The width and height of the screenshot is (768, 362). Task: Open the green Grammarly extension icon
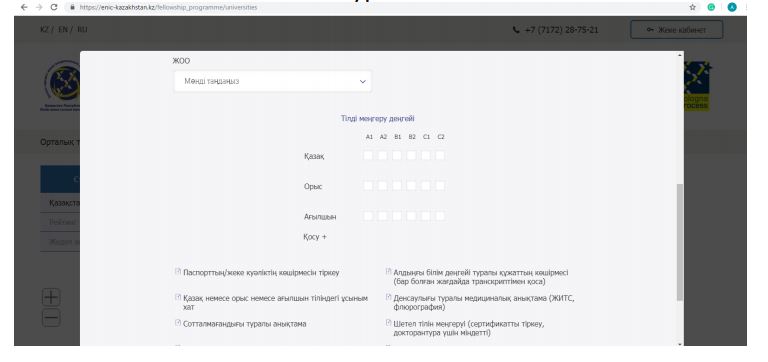point(711,7)
